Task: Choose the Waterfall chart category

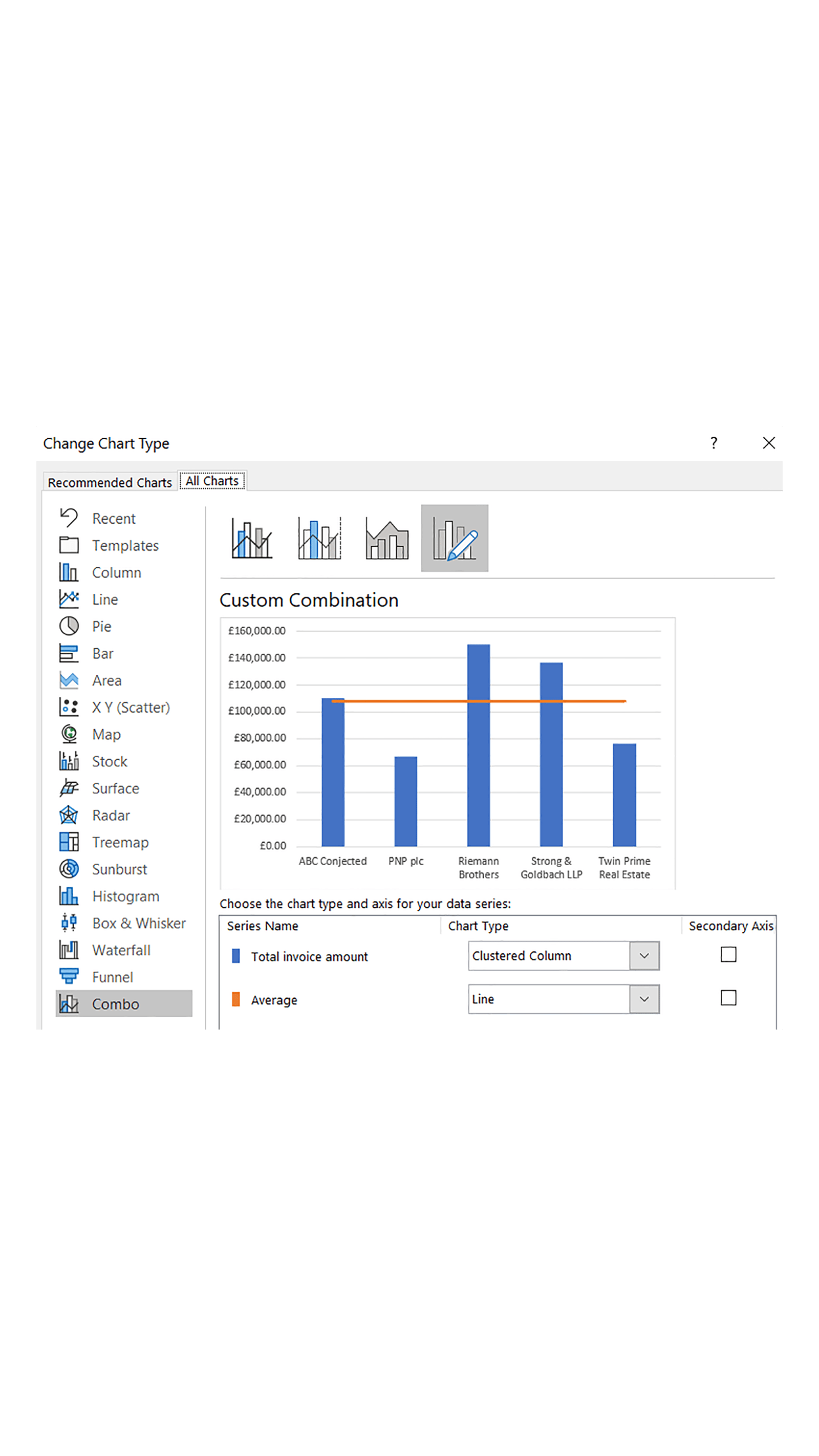Action: pos(121,950)
